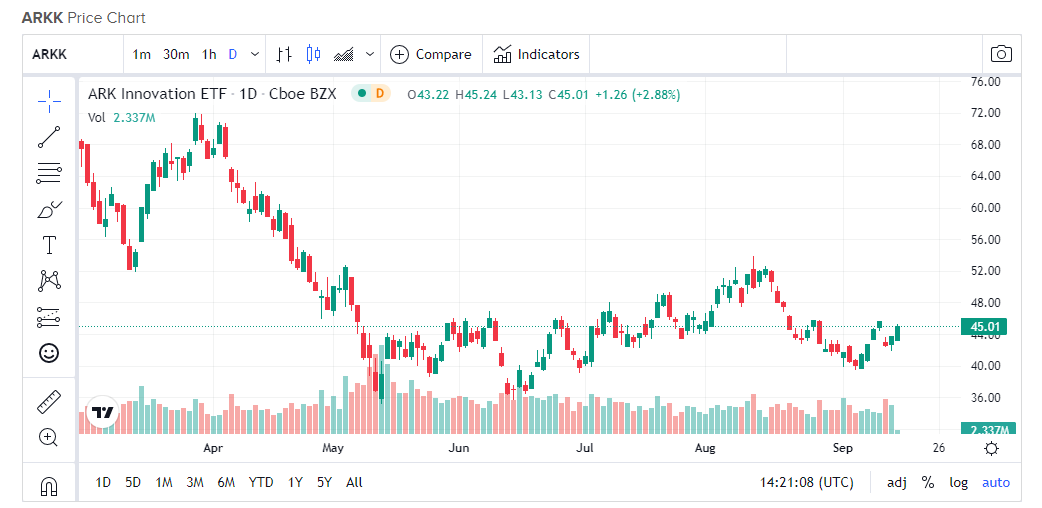This screenshot has height=508, width=1042.
Task: Click the ARKK Price Chart heading
Action: tap(83, 18)
